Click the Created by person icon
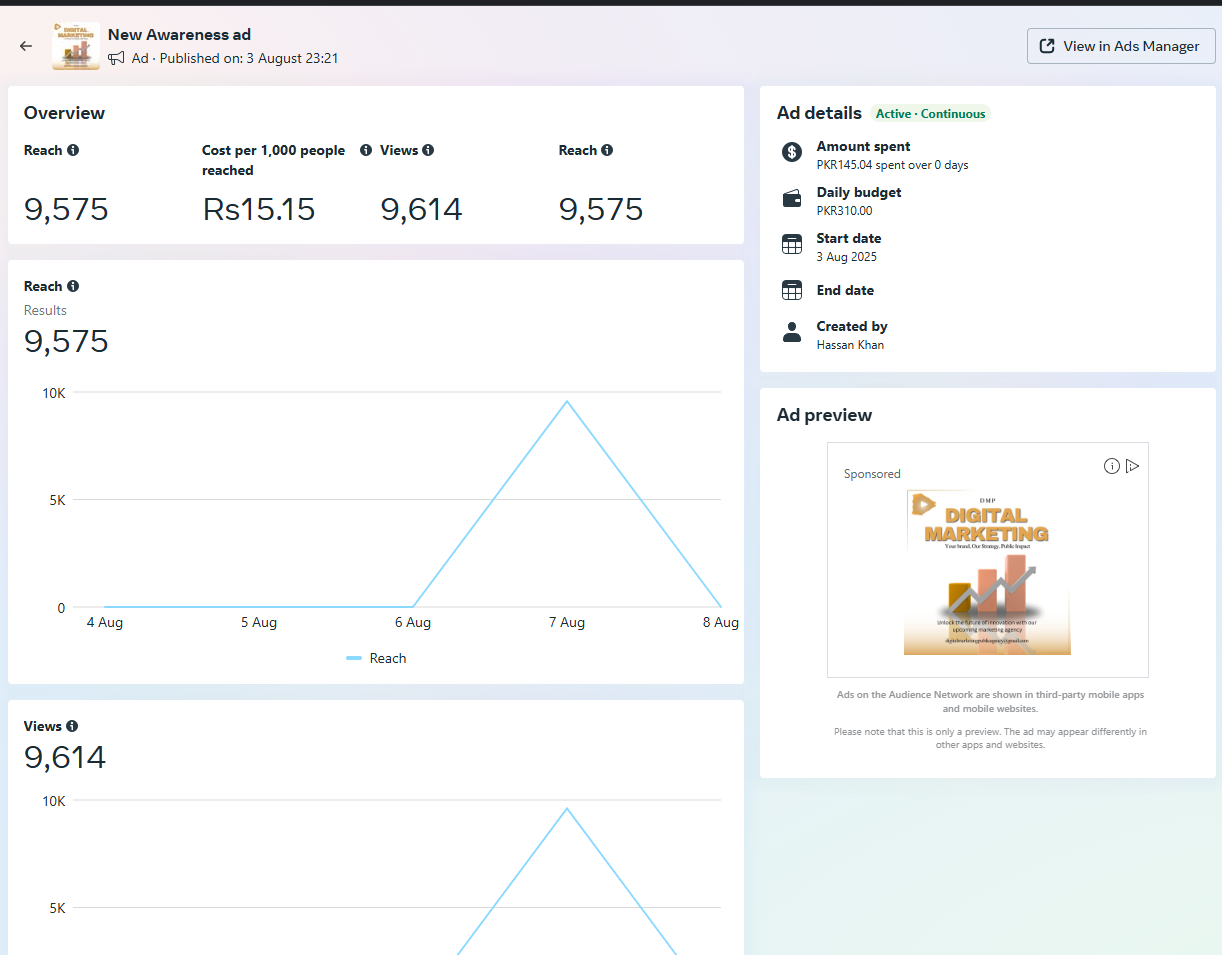The image size is (1222, 955). [x=792, y=333]
